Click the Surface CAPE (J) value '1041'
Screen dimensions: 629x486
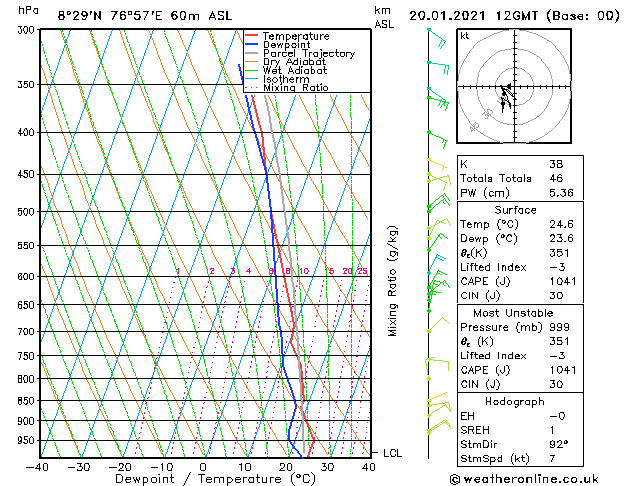(x=562, y=281)
